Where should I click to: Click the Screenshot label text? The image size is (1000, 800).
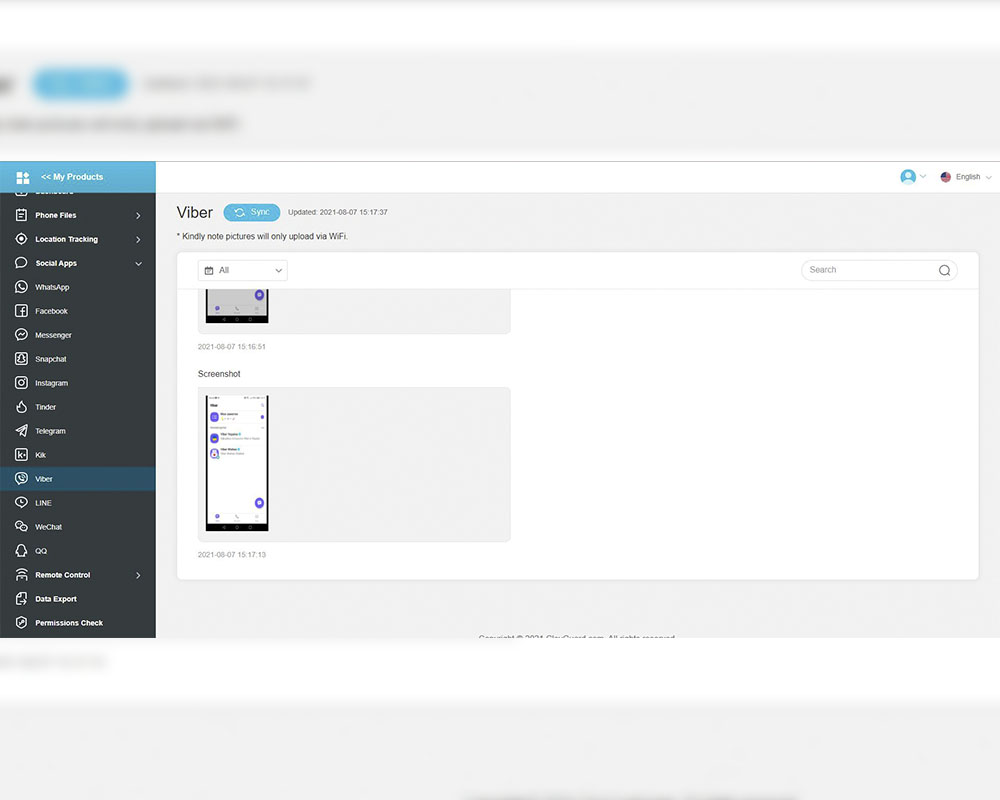coord(219,374)
